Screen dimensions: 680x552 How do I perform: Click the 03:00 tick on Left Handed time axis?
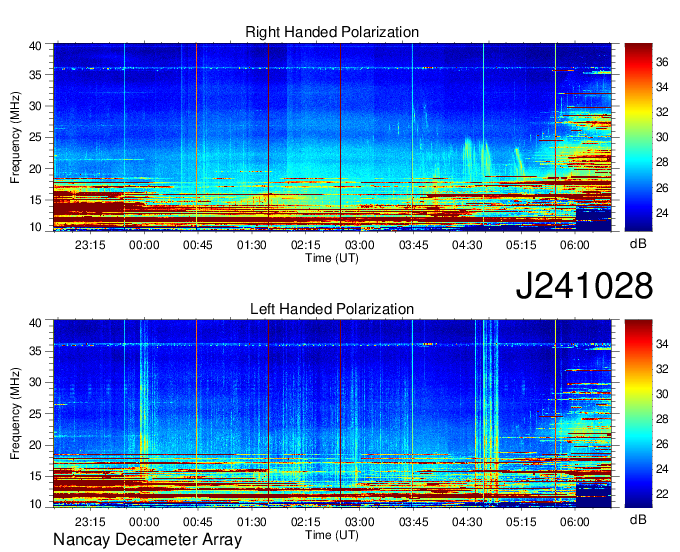(360, 522)
